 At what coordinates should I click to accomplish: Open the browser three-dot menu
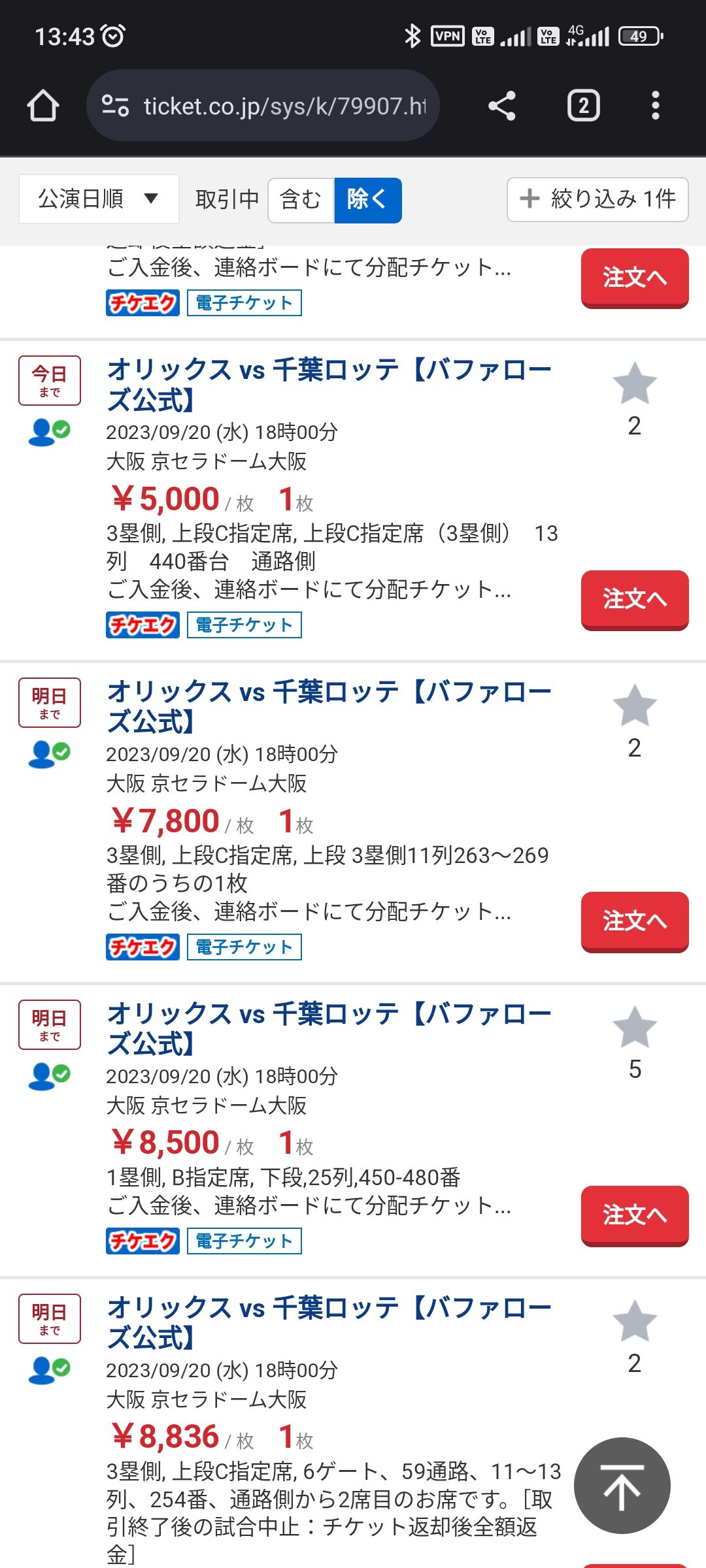655,106
